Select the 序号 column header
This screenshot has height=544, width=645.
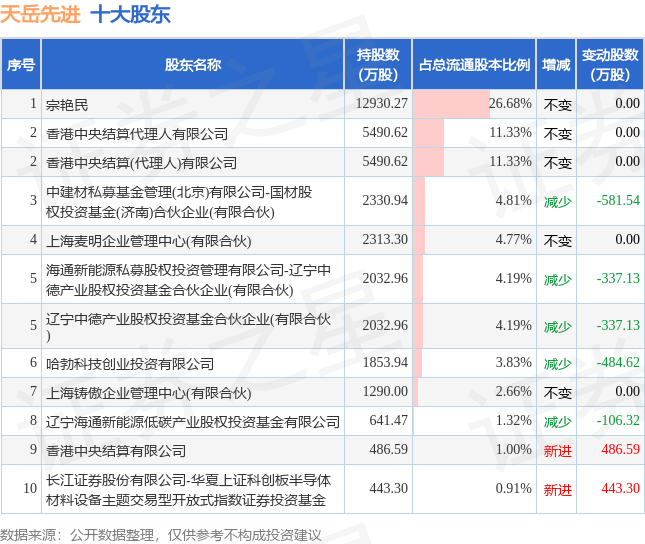(21, 64)
